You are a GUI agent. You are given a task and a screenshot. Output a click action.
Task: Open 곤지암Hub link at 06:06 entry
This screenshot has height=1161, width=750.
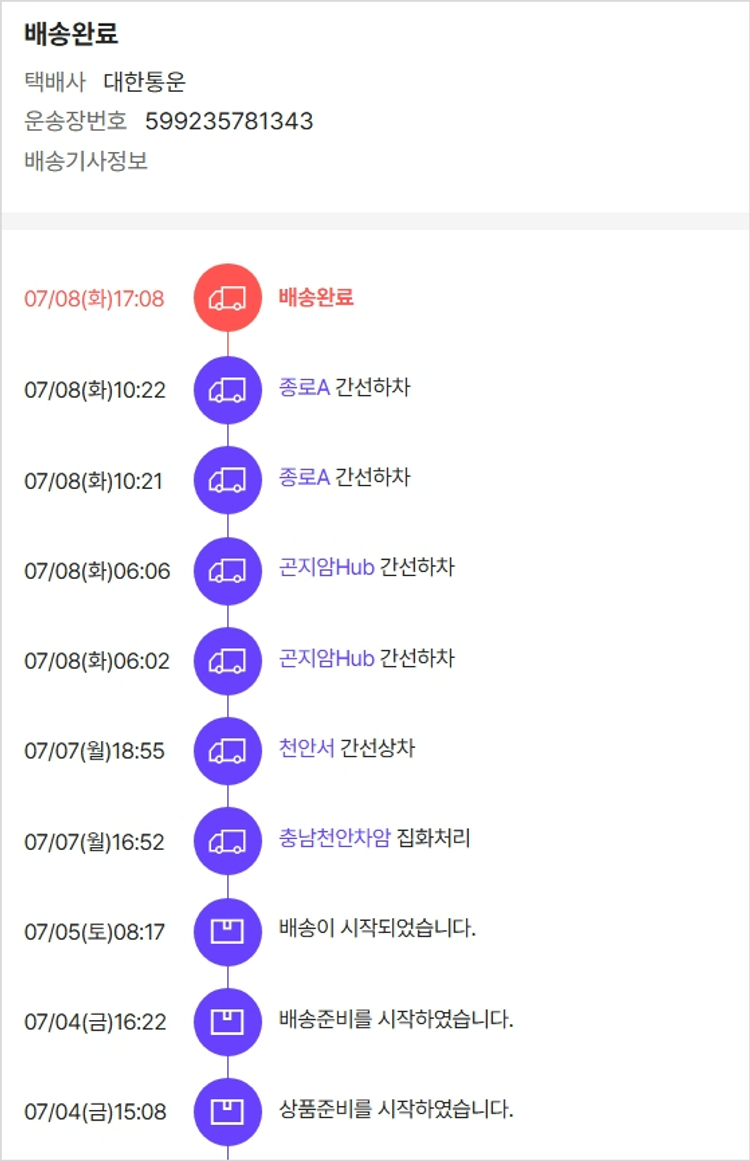pyautogui.click(x=327, y=567)
